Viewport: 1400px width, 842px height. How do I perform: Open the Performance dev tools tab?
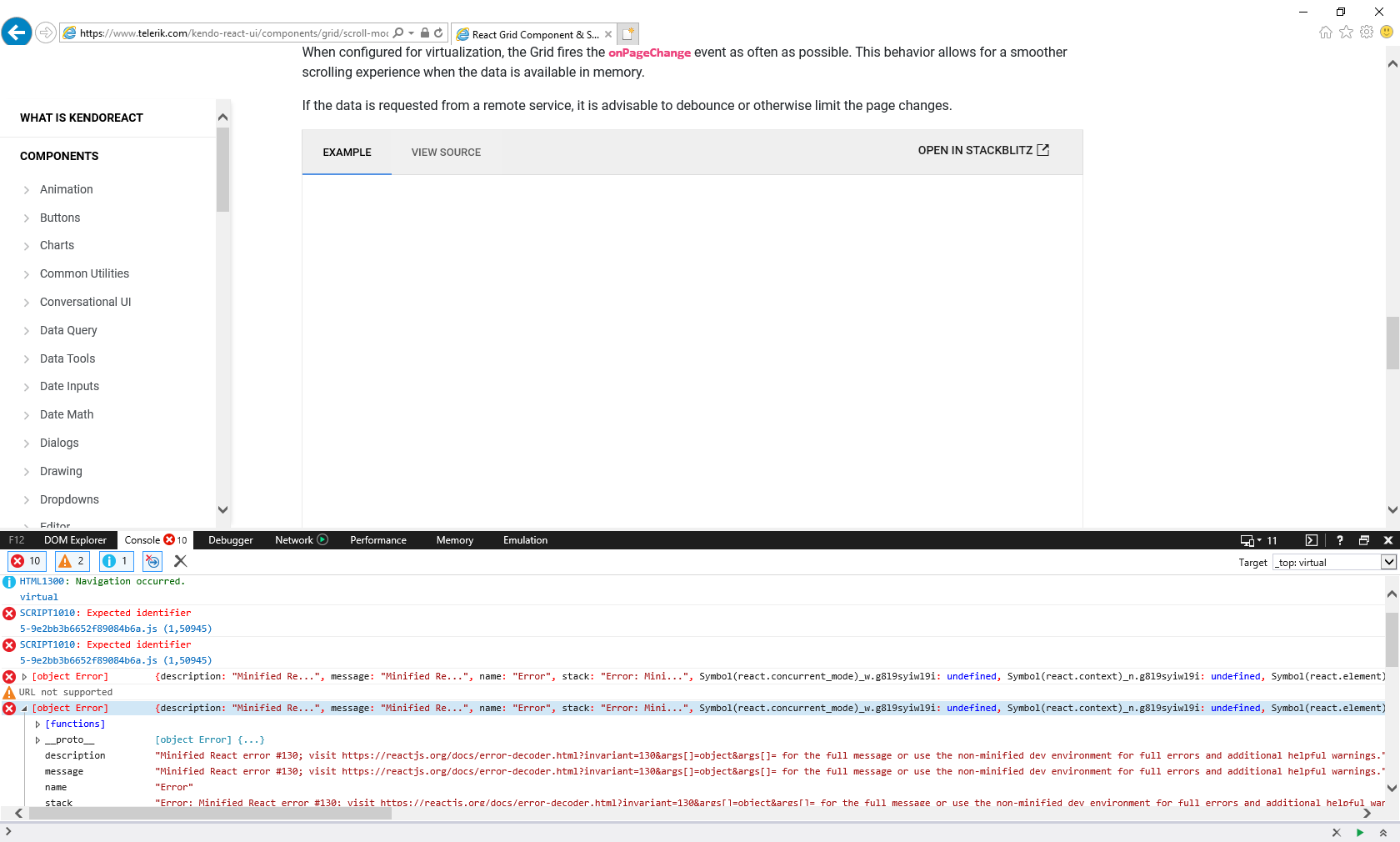(378, 540)
